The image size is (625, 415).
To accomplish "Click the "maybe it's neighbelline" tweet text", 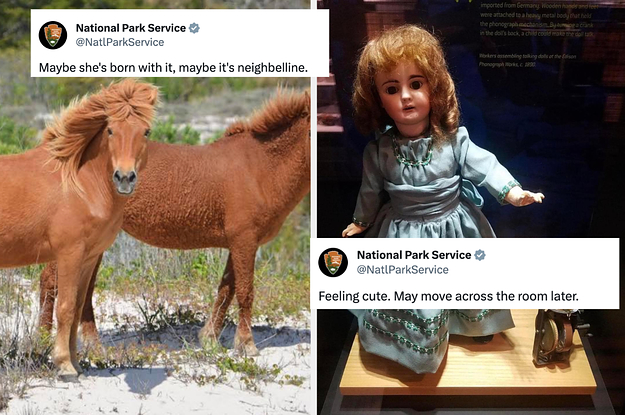I will pos(173,67).
